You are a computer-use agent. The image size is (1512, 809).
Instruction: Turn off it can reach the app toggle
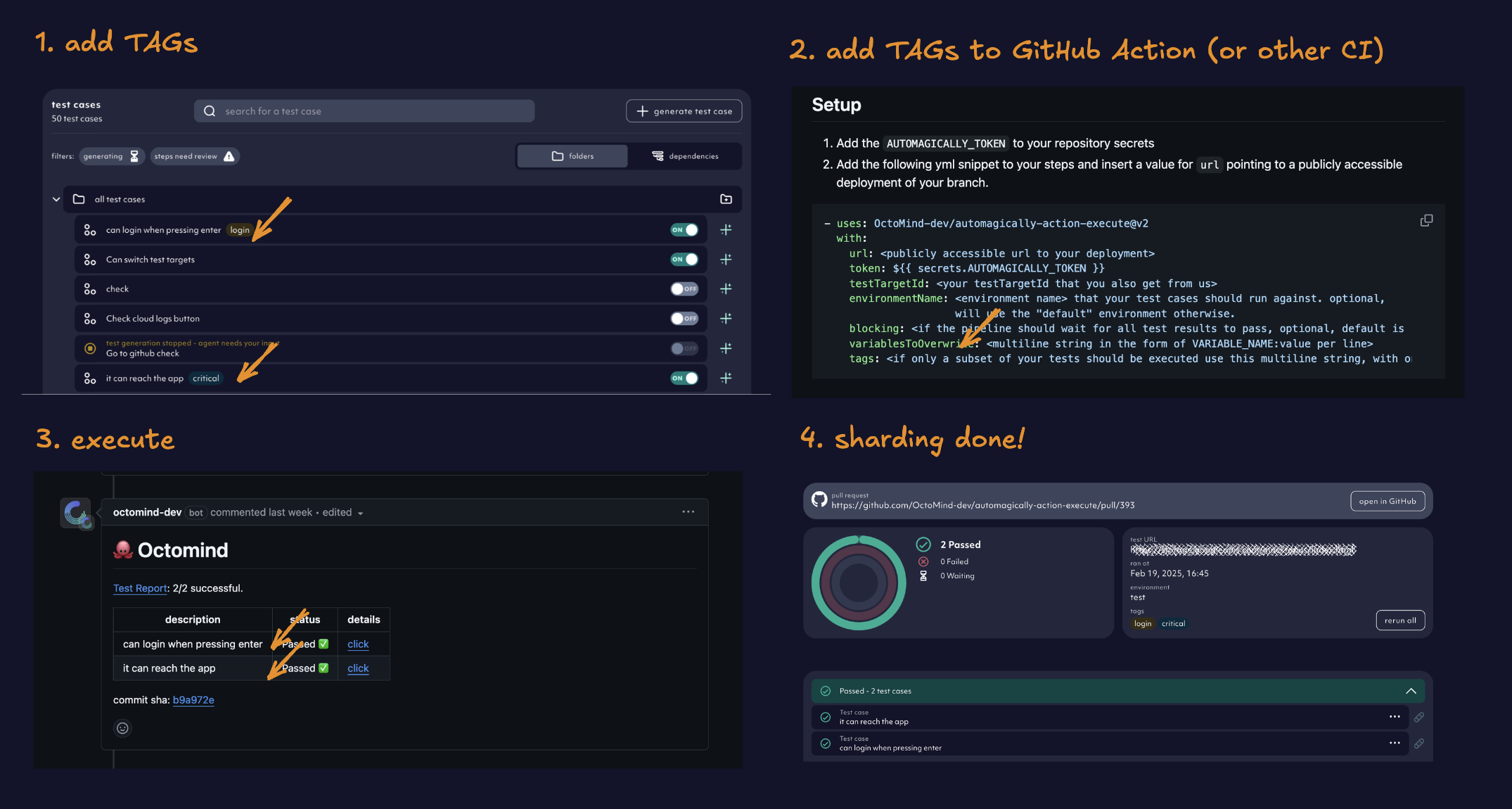[684, 378]
